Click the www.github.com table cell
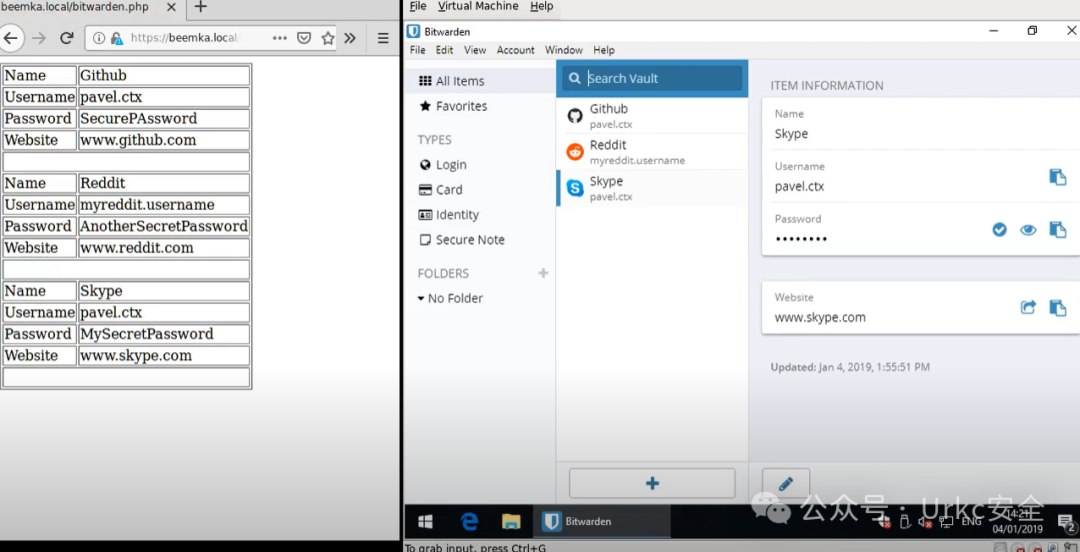This screenshot has width=1080, height=552. (x=164, y=140)
